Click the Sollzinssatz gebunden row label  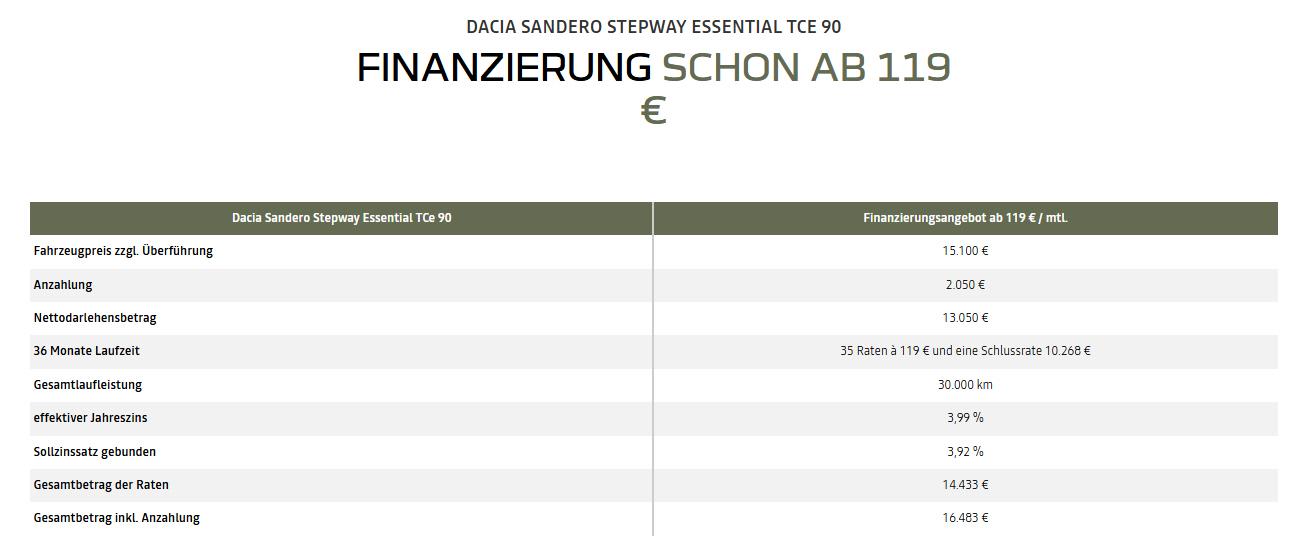tap(95, 451)
